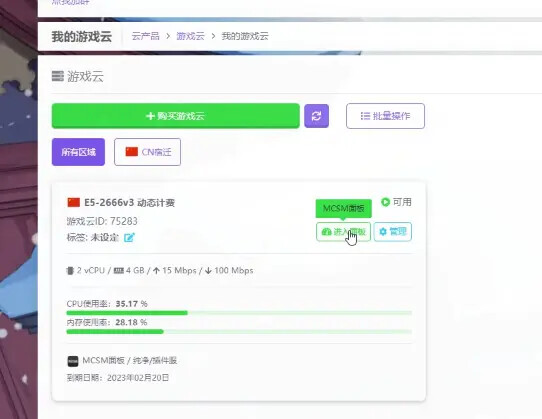Click the E5-2666v3 动态计费 server title
542x419 pixels.
coord(129,203)
